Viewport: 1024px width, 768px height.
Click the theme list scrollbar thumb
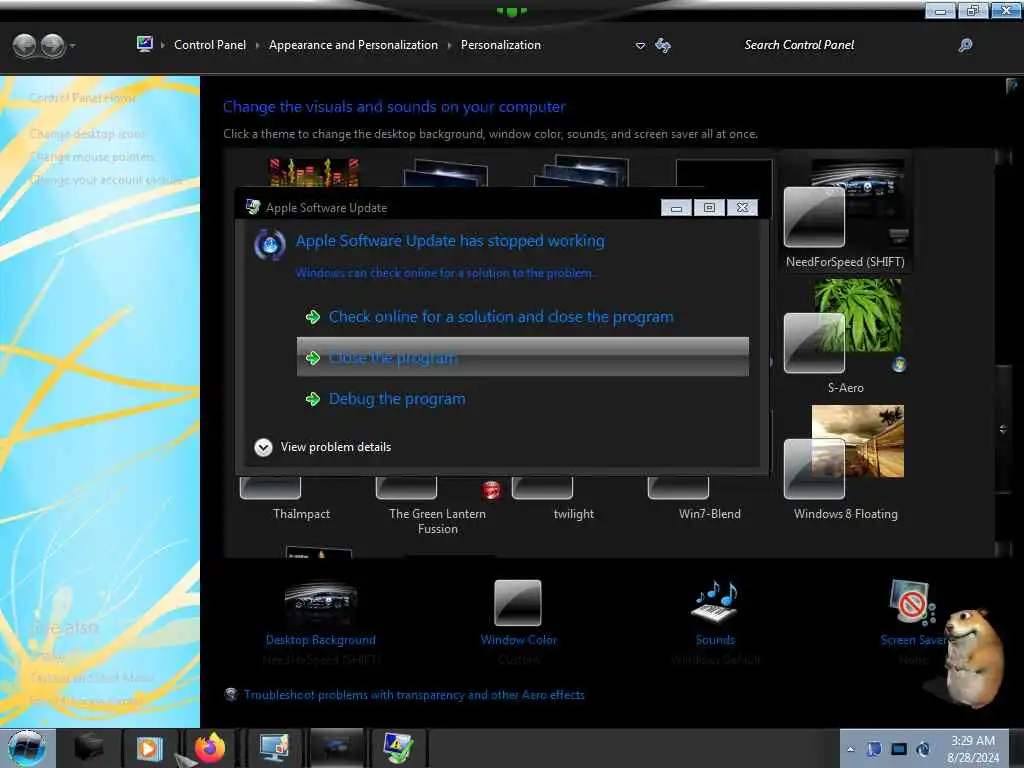(1003, 429)
